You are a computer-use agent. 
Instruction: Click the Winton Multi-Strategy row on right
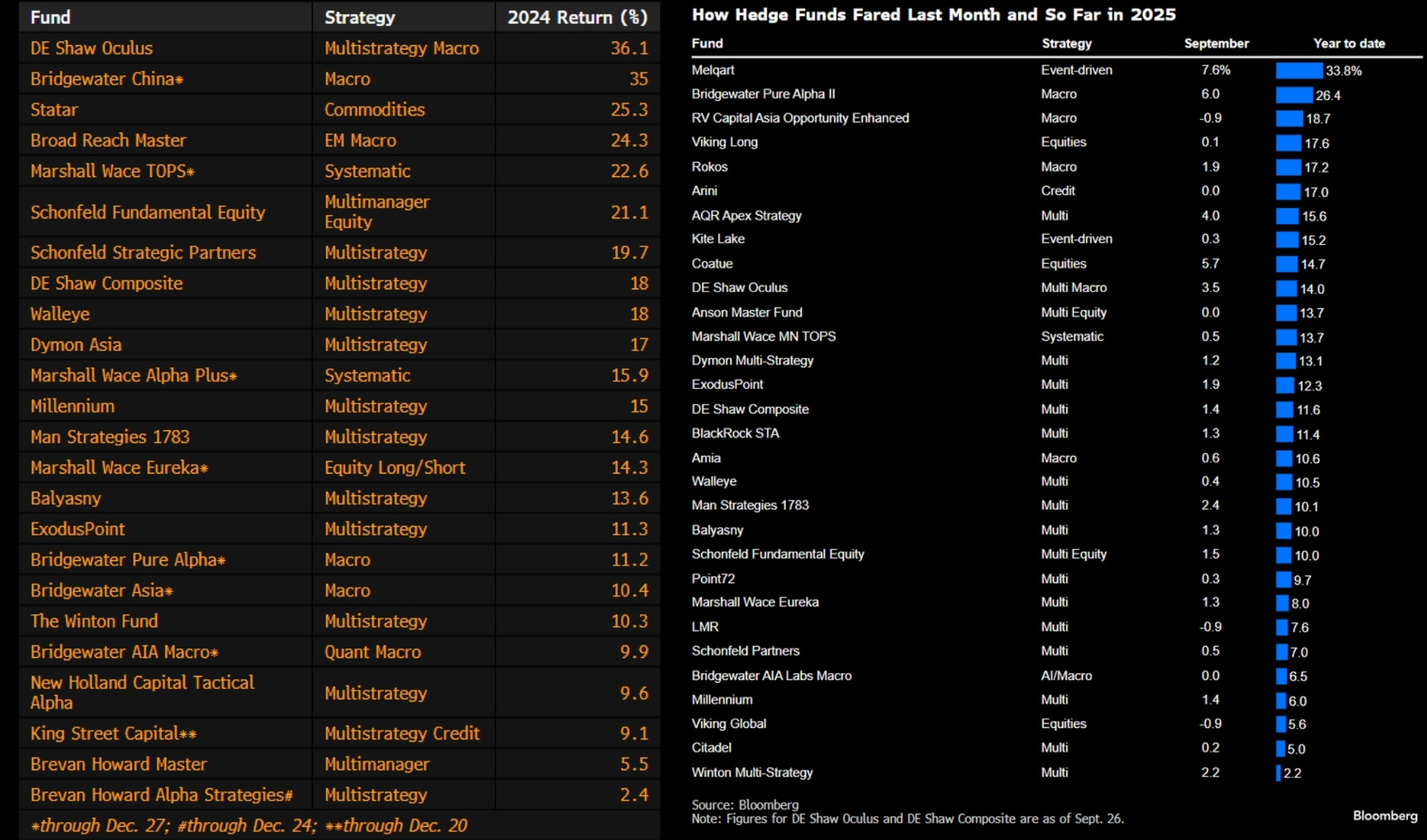(x=751, y=772)
